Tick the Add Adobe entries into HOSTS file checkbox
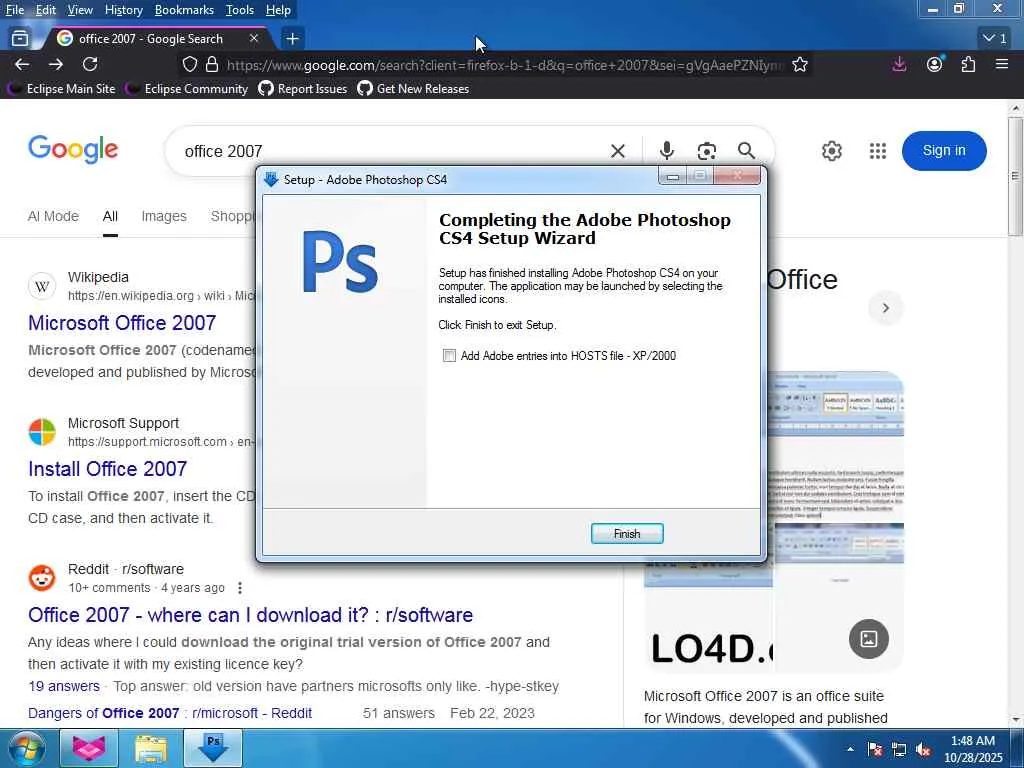This screenshot has height=768, width=1024. pos(449,356)
